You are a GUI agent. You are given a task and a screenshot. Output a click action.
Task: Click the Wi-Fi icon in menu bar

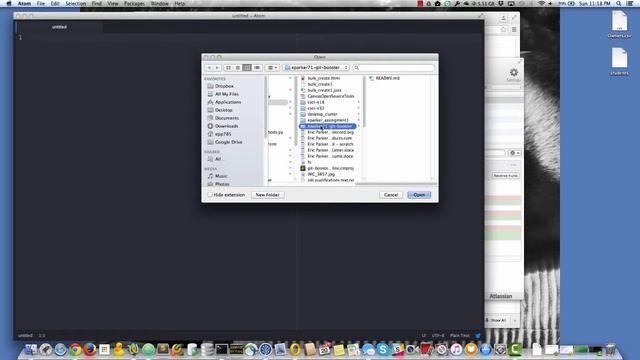coord(542,4)
